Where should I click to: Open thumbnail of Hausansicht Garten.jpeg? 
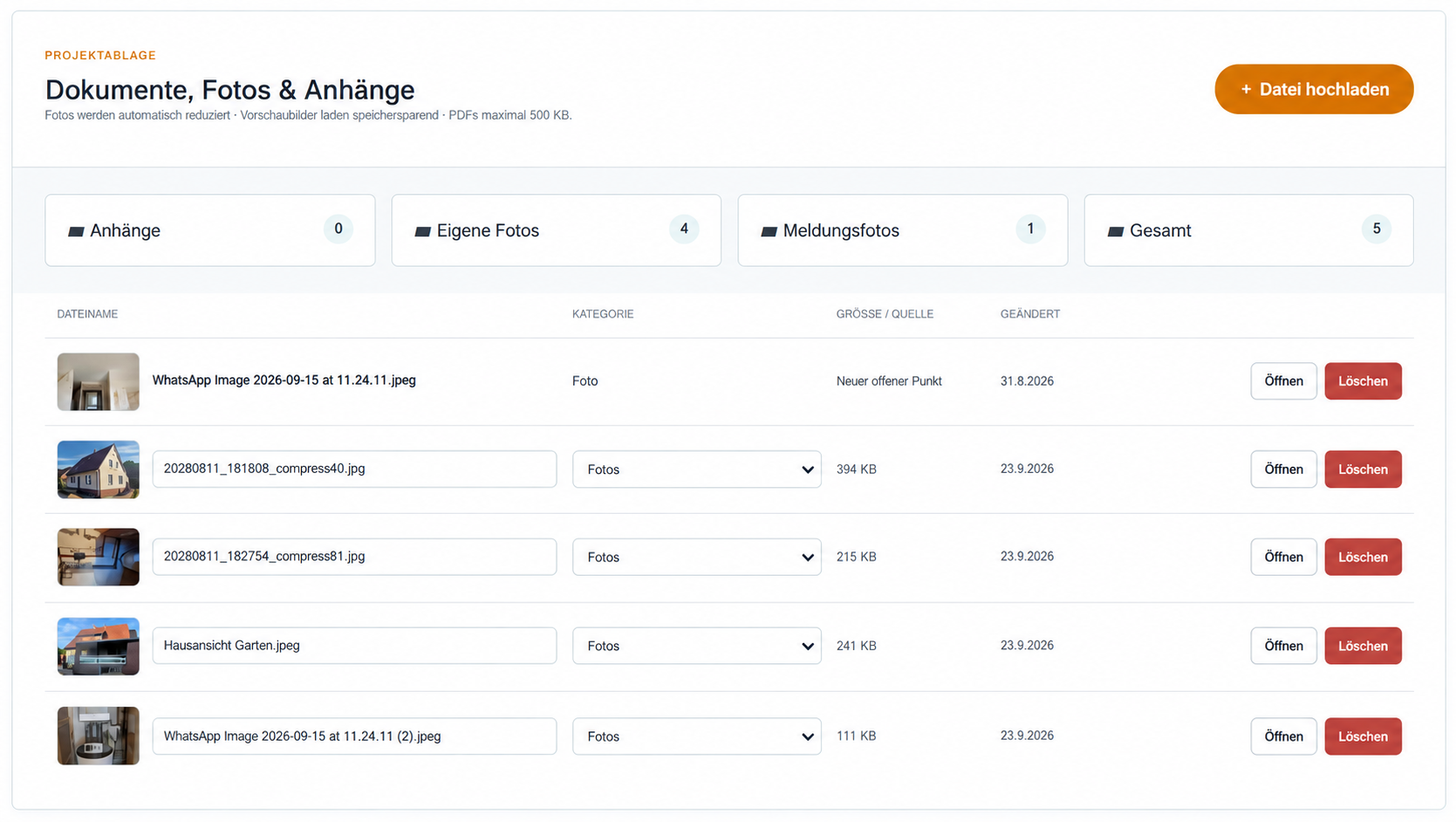(x=98, y=646)
